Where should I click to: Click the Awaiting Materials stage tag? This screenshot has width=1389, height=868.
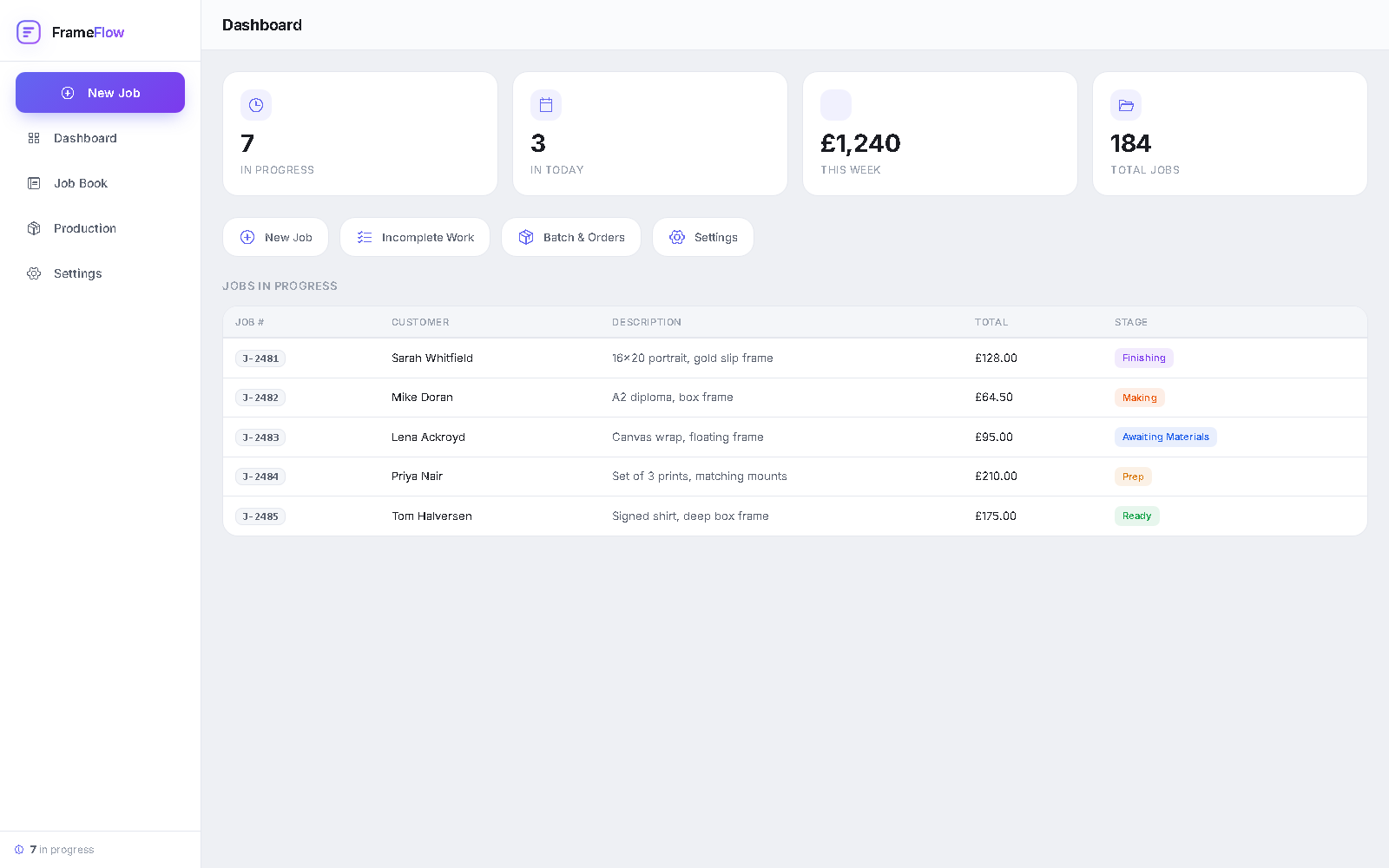pyautogui.click(x=1166, y=437)
